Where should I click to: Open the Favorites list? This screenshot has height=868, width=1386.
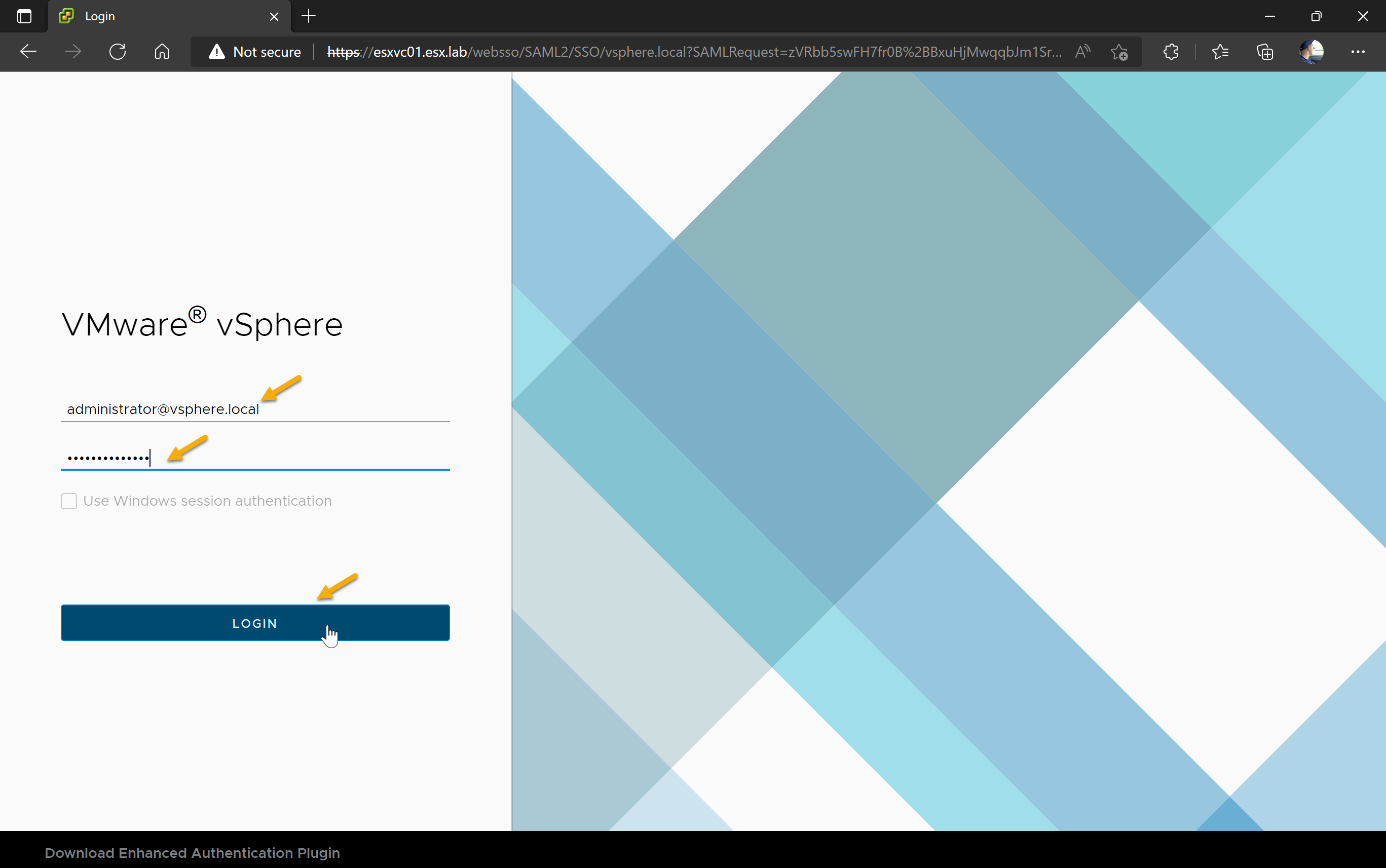[1220, 52]
